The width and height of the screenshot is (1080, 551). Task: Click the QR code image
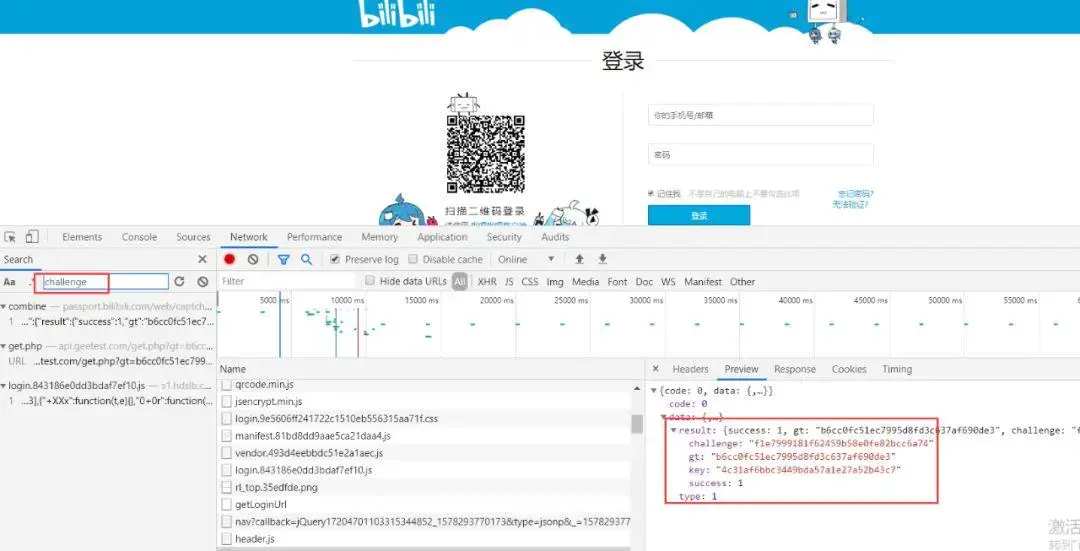pos(486,154)
